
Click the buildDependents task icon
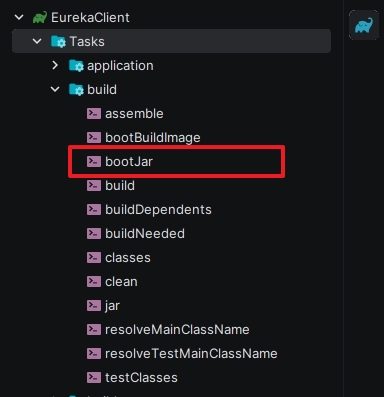(x=94, y=210)
